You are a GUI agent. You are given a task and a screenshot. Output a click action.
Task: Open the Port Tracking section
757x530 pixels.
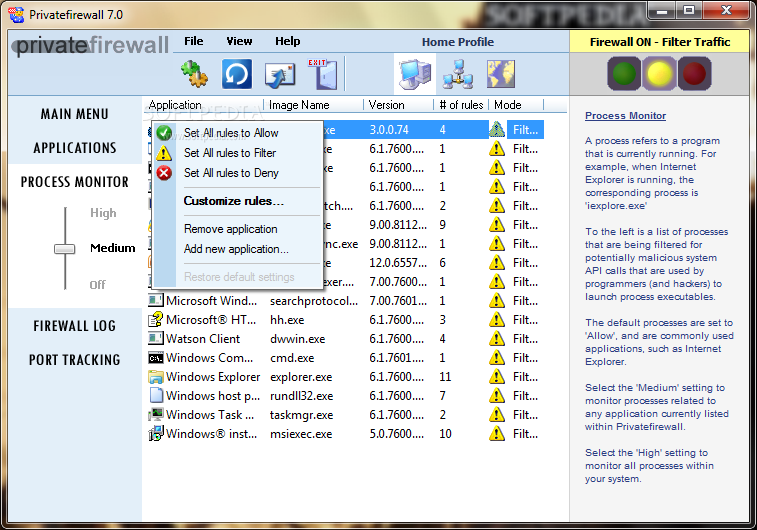tap(74, 360)
